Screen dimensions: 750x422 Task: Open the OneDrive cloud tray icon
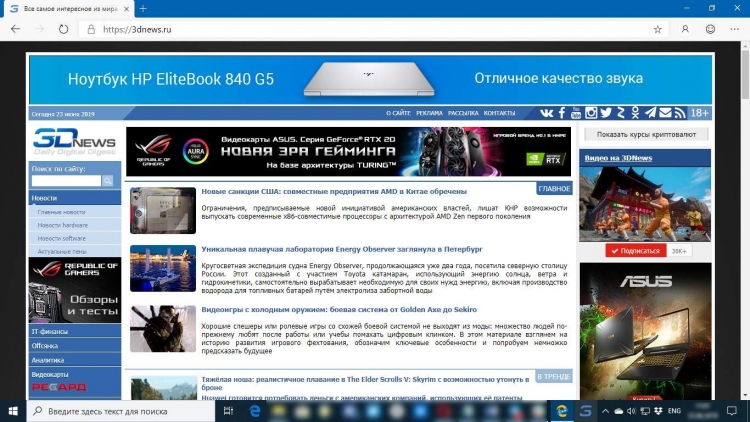(x=618, y=411)
